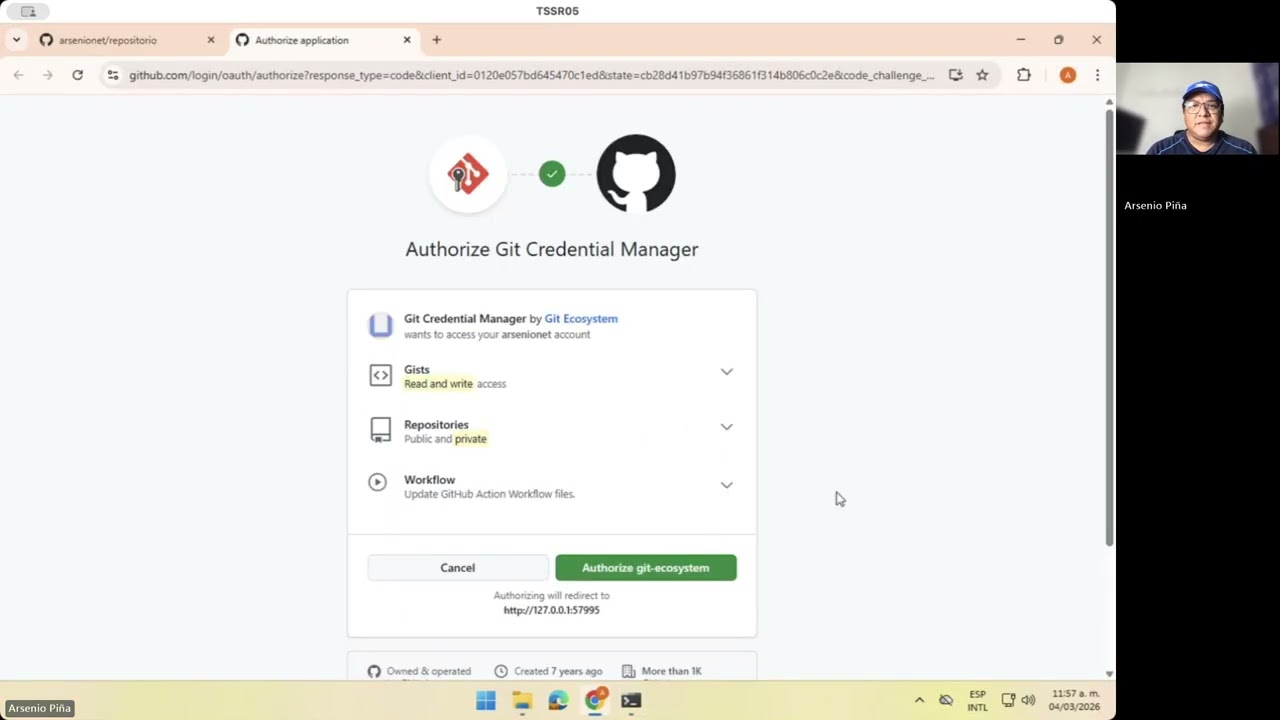Click Authorize git-ecosystem button

click(646, 568)
